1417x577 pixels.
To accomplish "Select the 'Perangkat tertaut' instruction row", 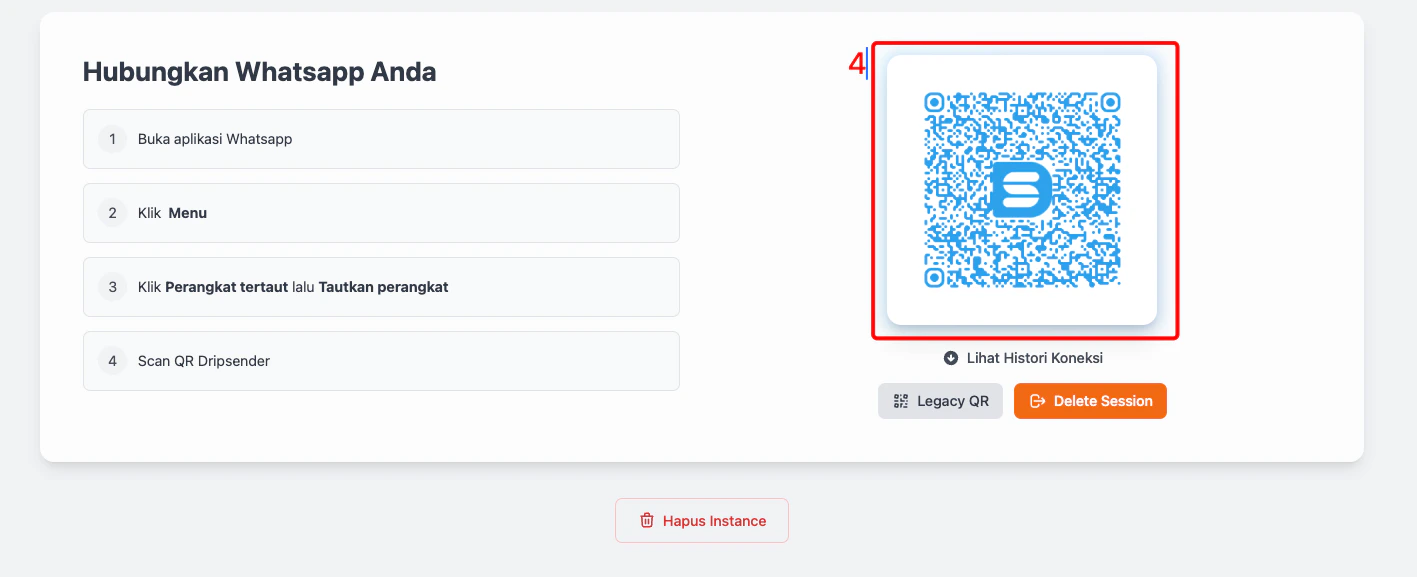I will point(381,287).
